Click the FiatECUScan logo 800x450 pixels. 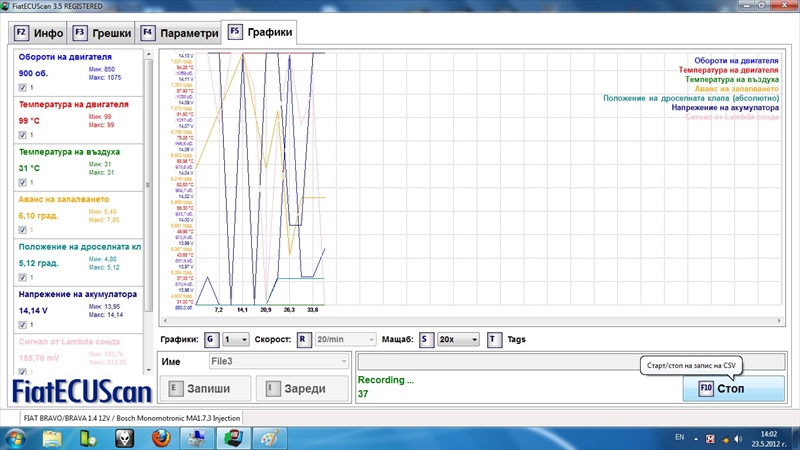81,387
